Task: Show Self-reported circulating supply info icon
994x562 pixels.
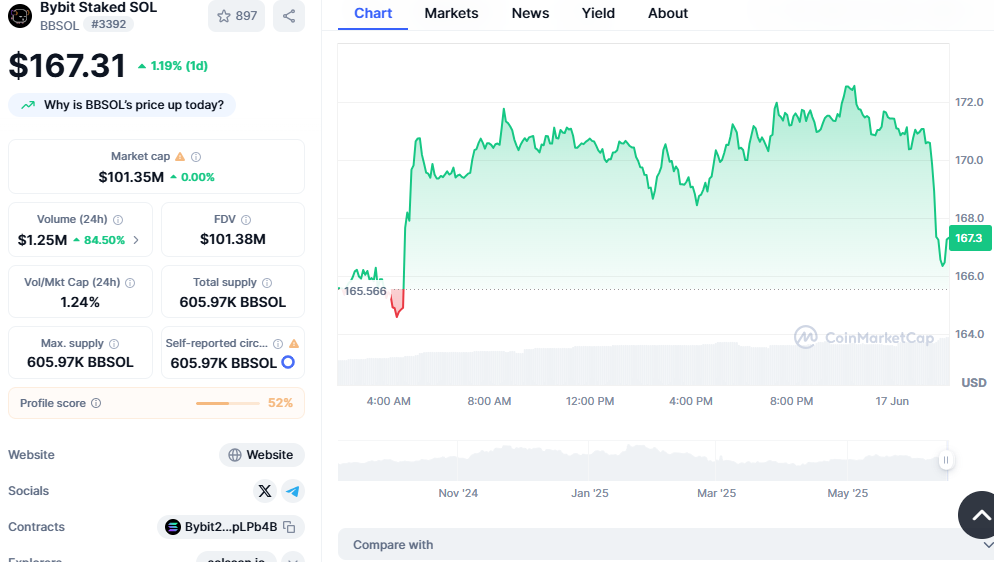Action: (x=278, y=343)
